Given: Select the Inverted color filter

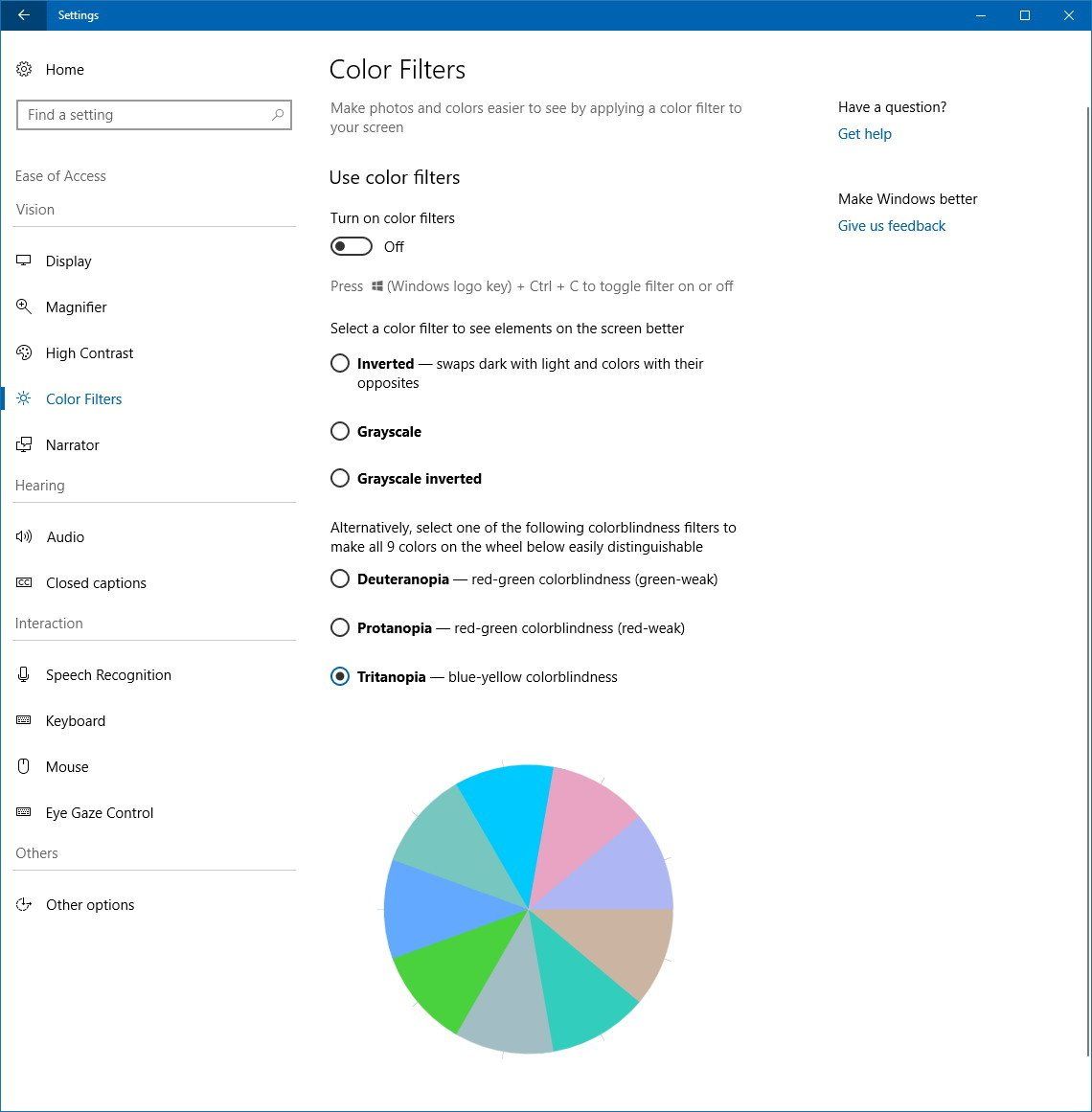Looking at the screenshot, I should point(340,363).
